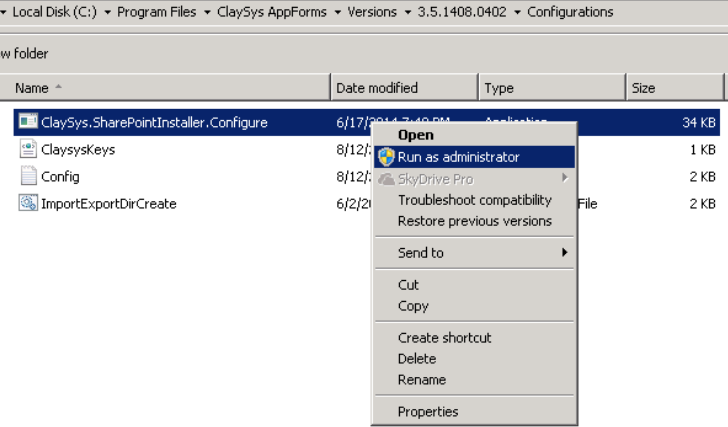728x427 pixels.
Task: Select Run as administrator
Action: [474, 157]
